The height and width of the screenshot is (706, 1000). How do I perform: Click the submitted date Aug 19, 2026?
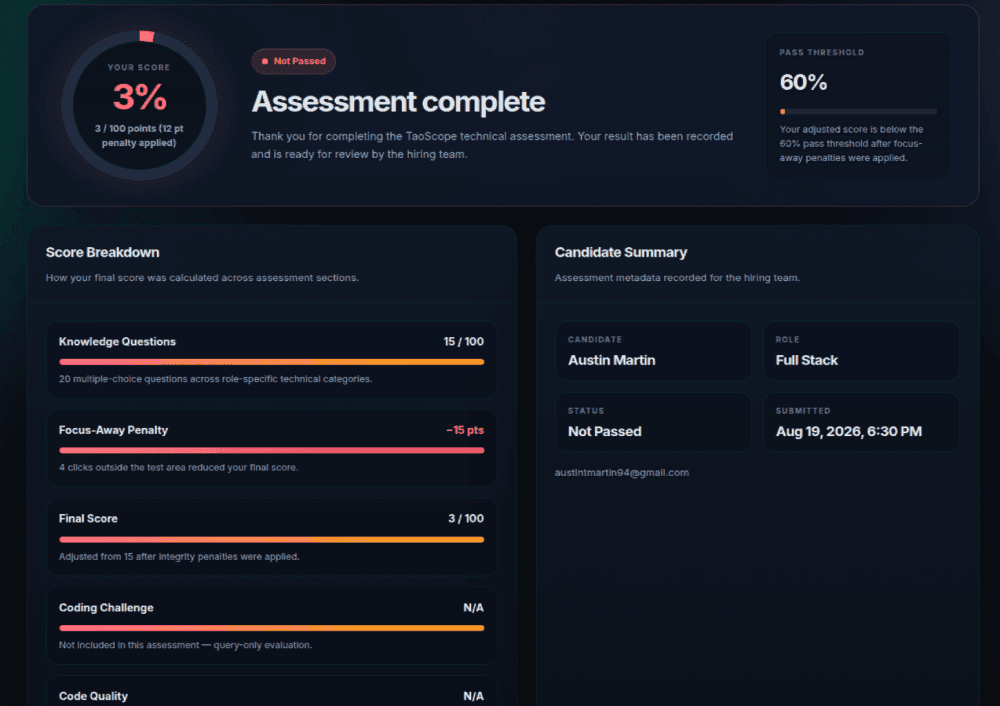[x=848, y=432]
